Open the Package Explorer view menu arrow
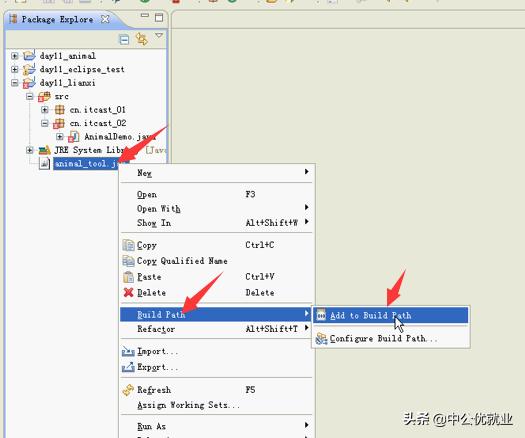Image resolution: width=525 pixels, height=438 pixels. click(x=159, y=35)
